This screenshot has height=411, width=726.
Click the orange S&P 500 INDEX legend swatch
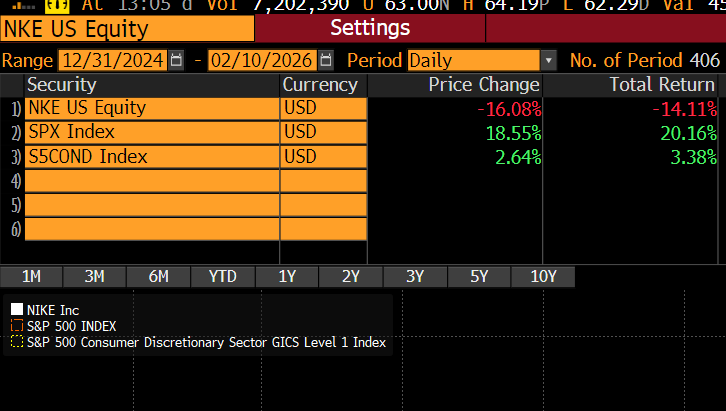(17, 325)
